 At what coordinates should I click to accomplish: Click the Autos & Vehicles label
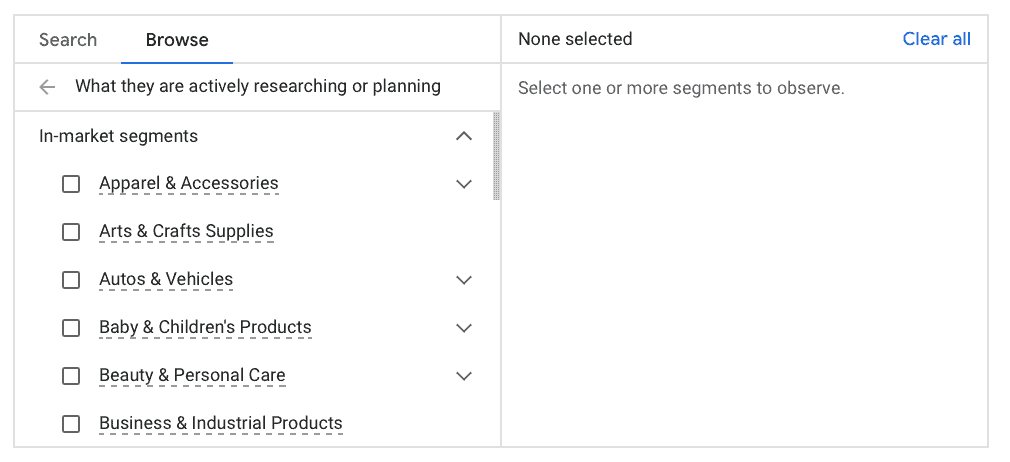[x=166, y=280]
